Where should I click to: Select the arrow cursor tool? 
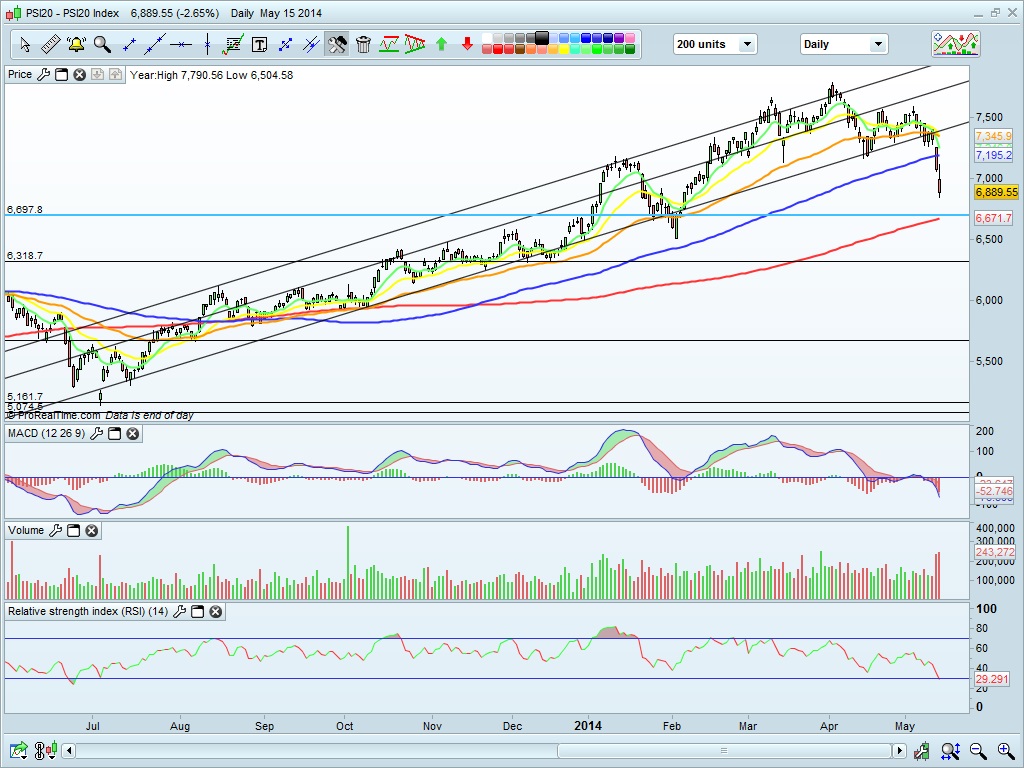point(25,44)
